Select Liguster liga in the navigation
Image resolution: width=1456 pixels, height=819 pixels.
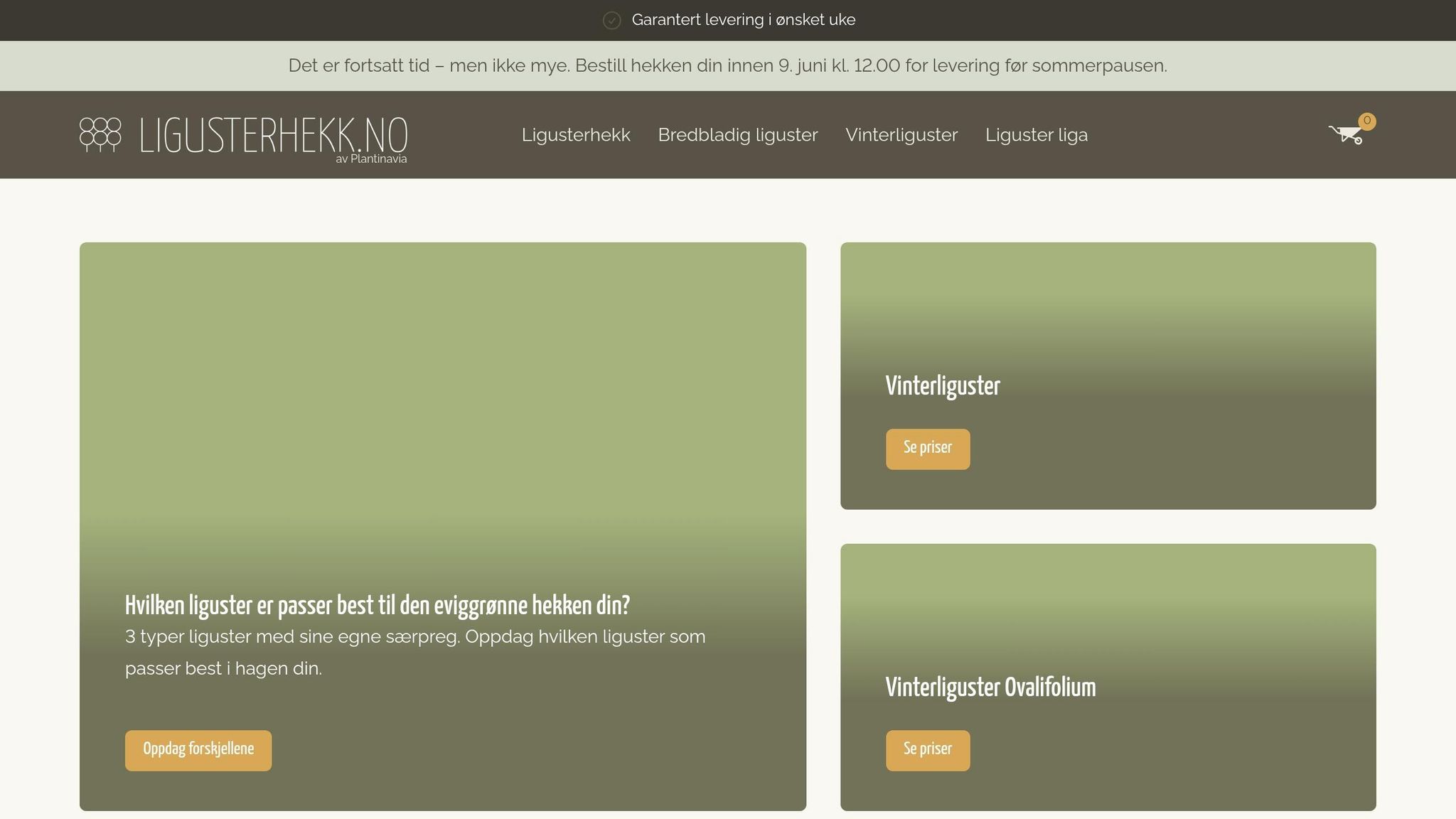[x=1037, y=134]
